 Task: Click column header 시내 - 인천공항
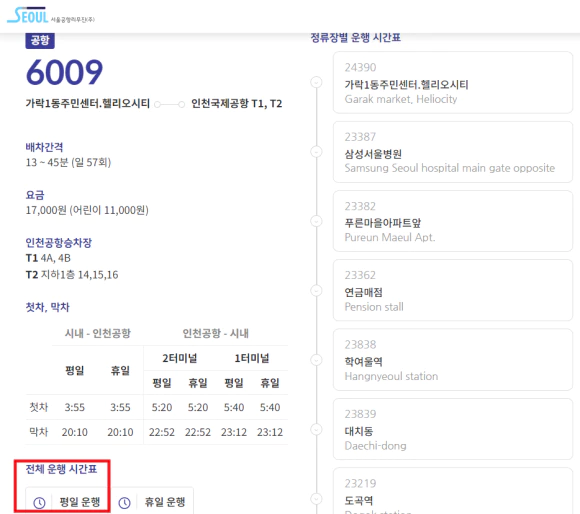point(98,334)
